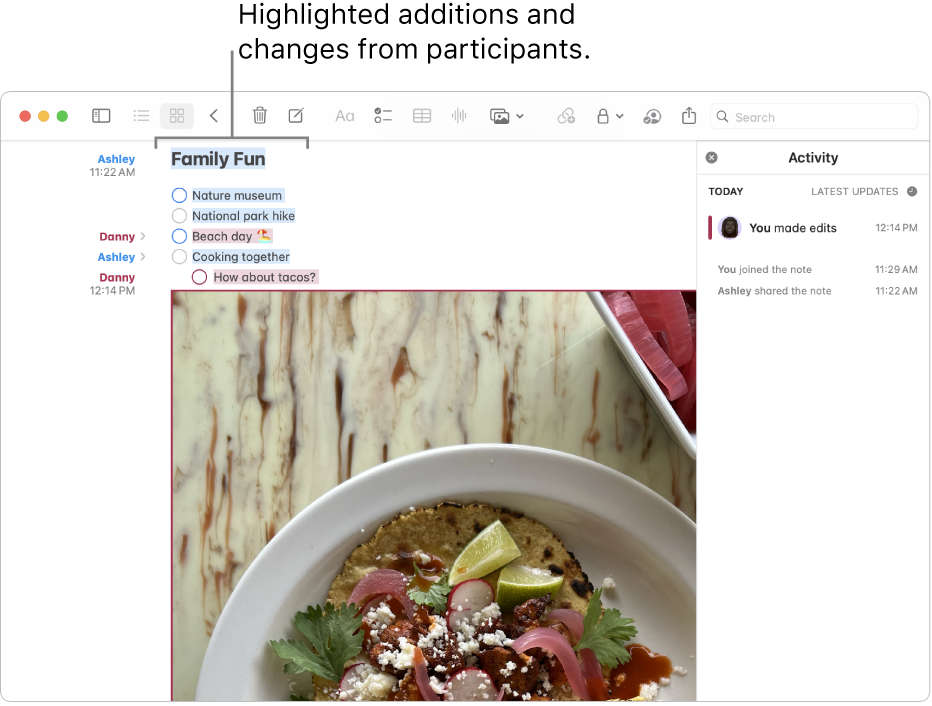This screenshot has width=932, height=706.
Task: Check off Beach day
Action: 179,236
